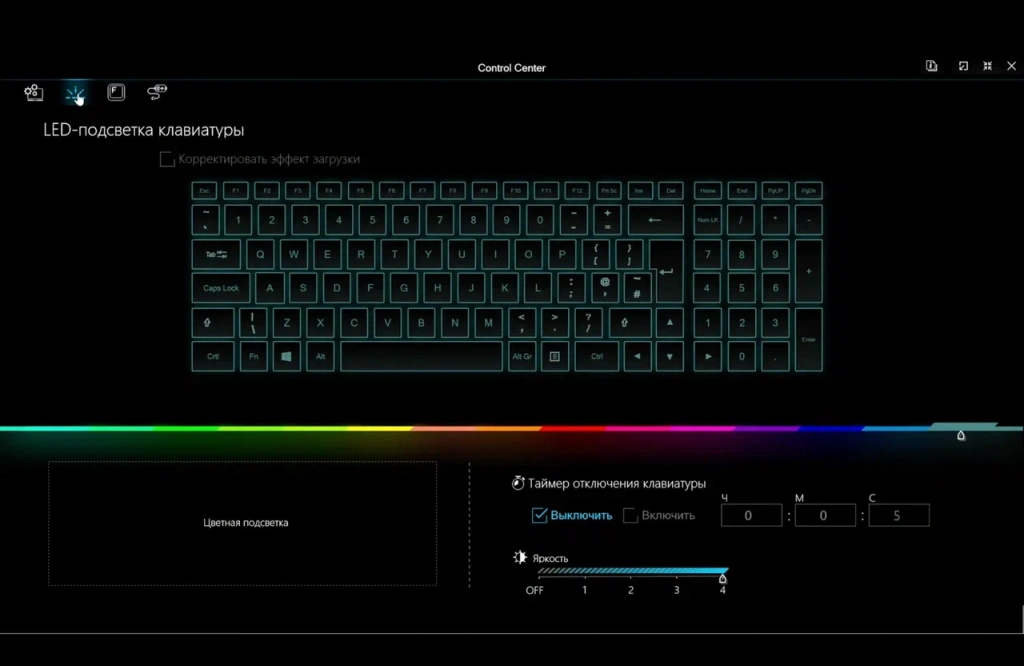Select the Цветная подсветка preview panel
Screen dimensions: 1024x666
[x=242, y=522]
